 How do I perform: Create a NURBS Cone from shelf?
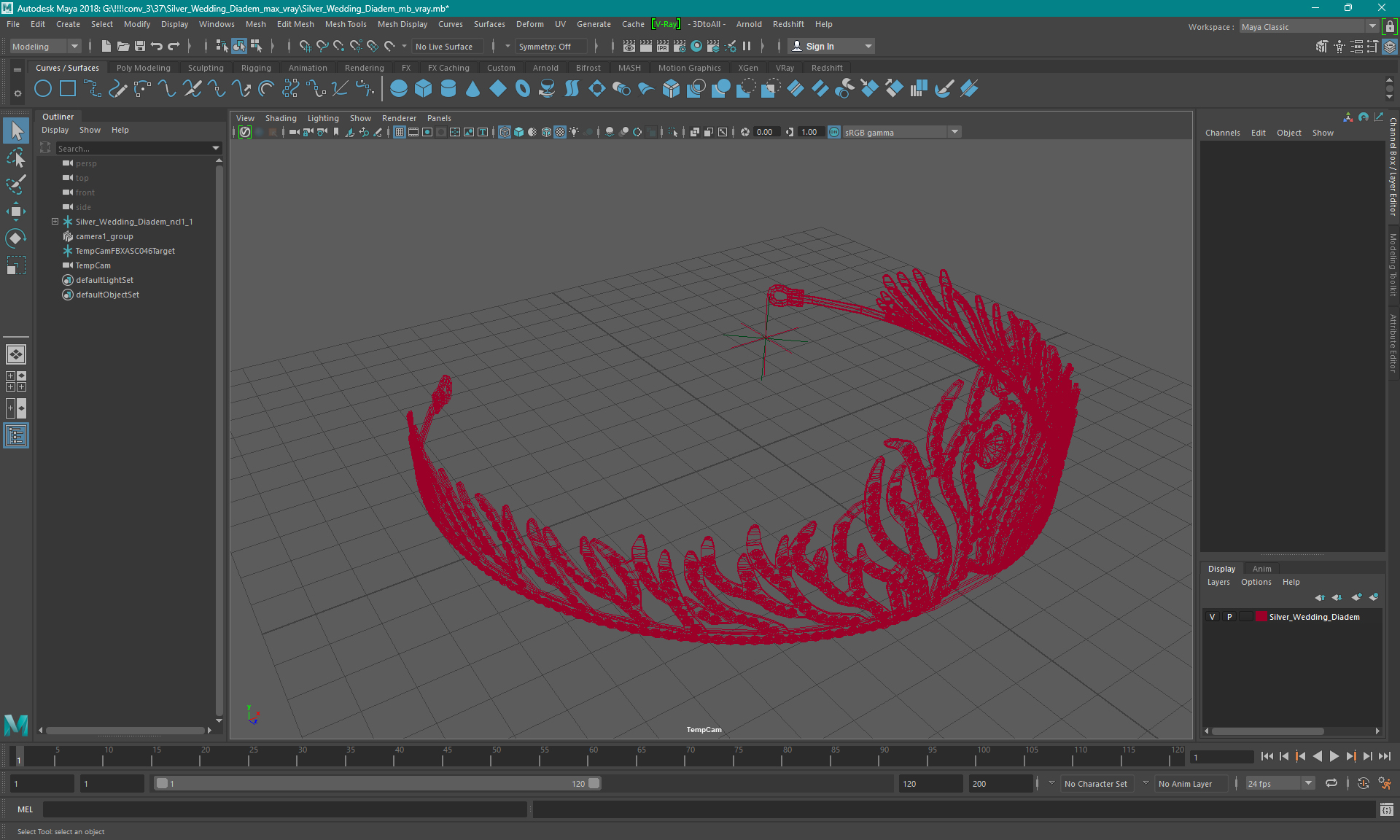pos(473,89)
